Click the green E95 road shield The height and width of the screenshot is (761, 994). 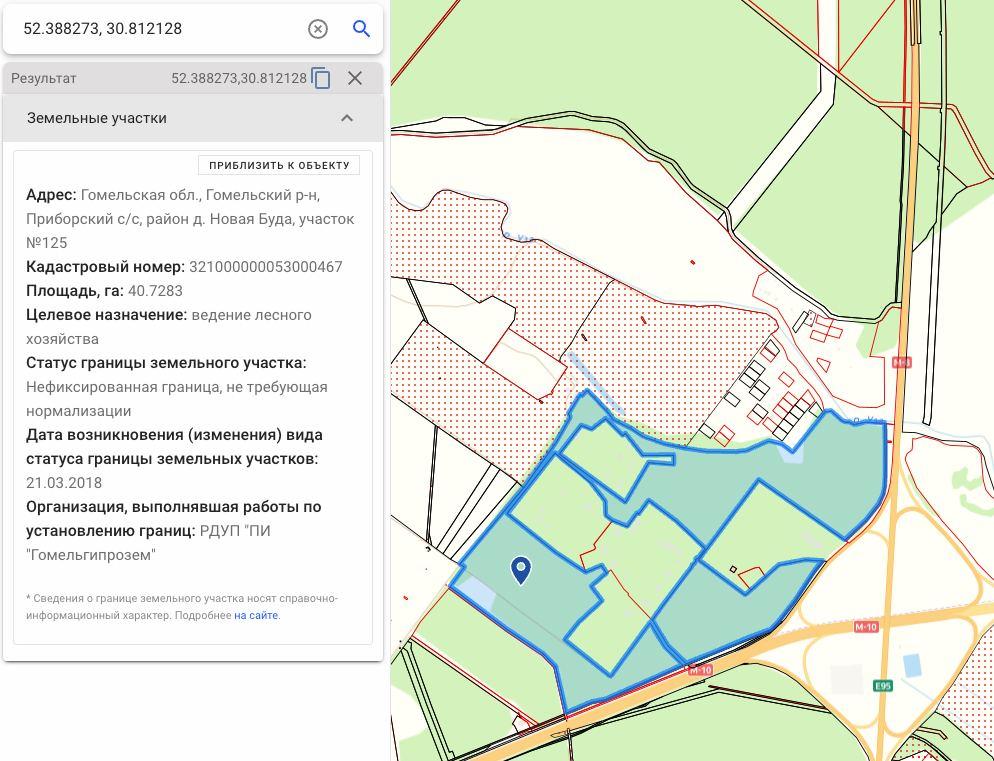point(883,686)
